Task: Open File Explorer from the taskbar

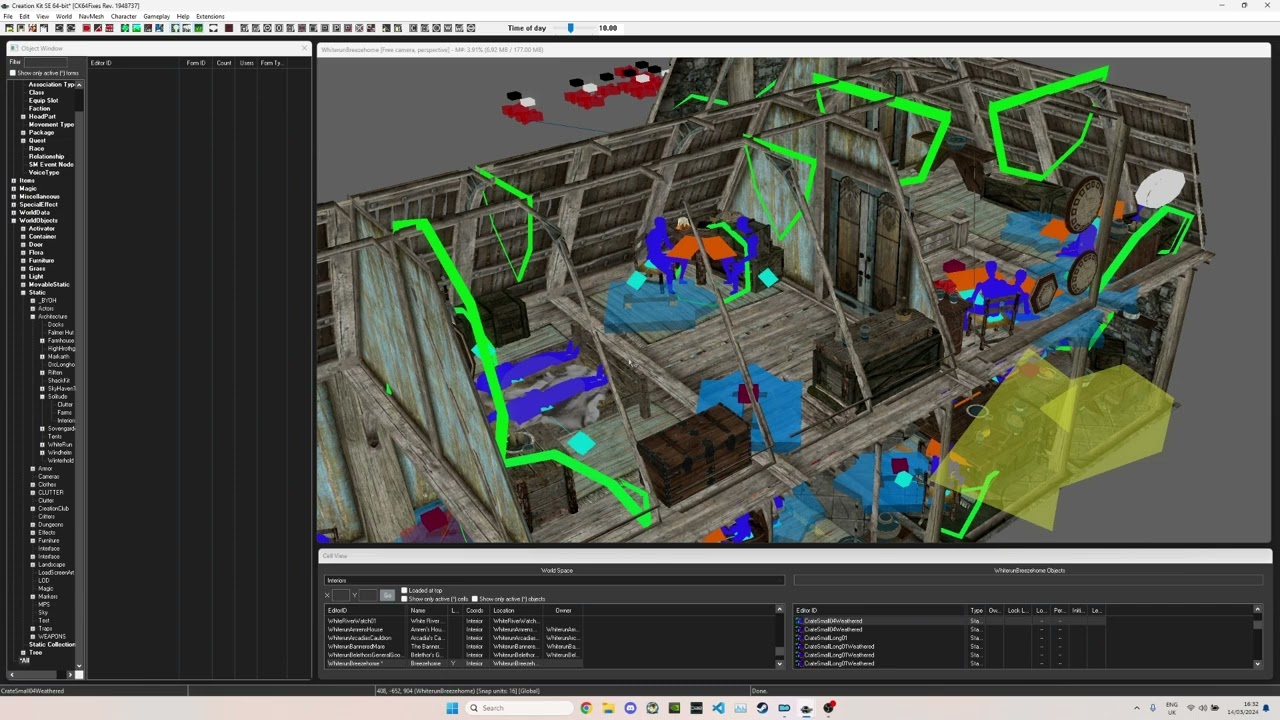Action: [x=608, y=708]
